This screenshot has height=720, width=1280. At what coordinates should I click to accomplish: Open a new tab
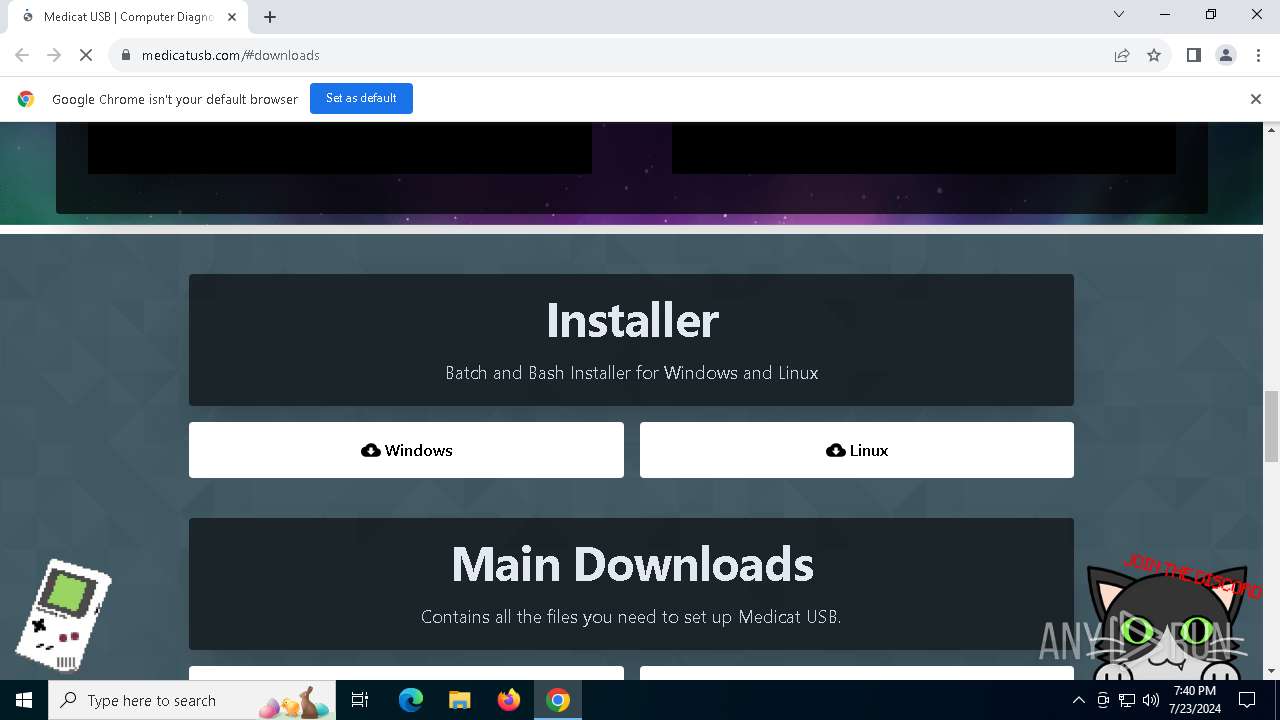270,17
